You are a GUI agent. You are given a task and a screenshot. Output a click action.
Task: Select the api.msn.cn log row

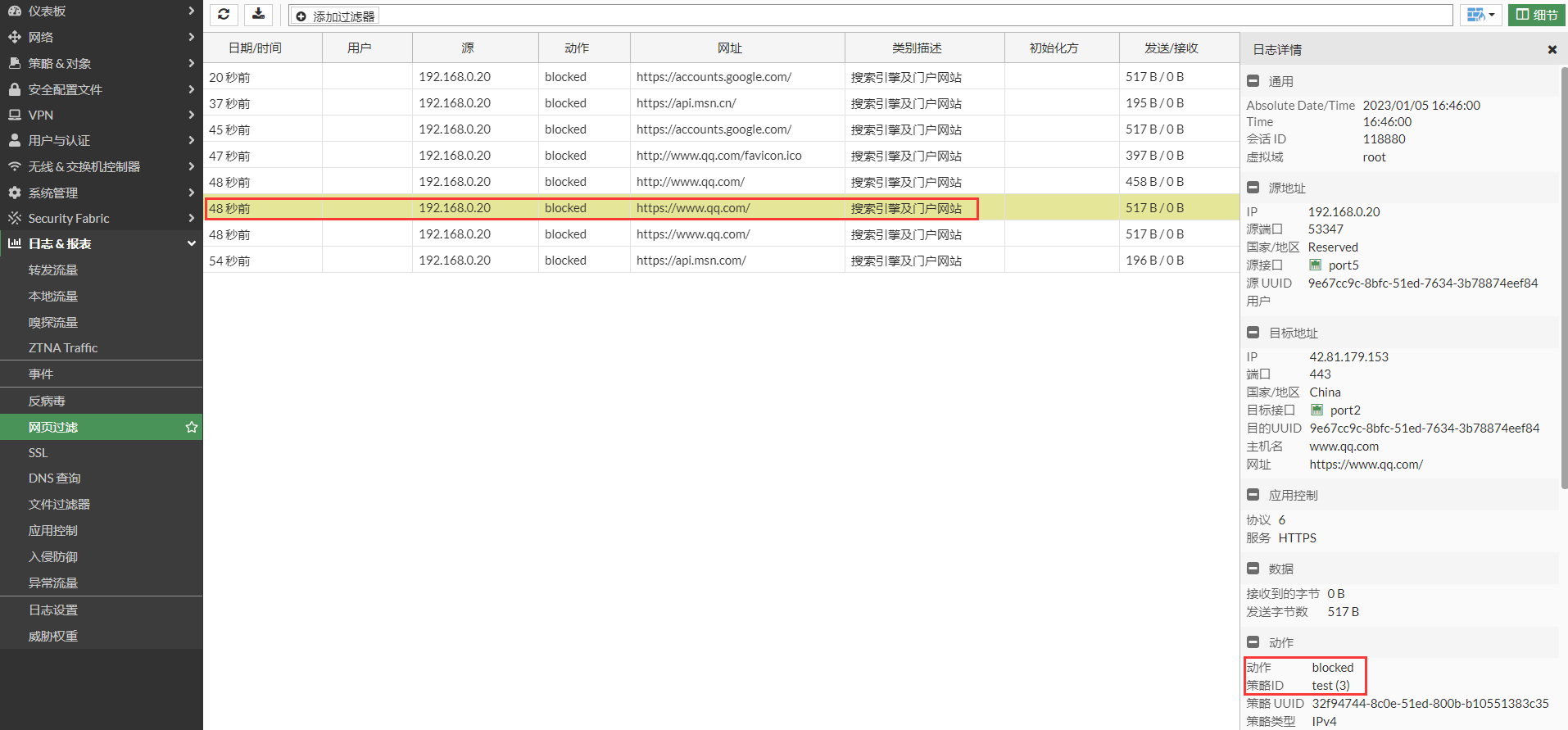click(686, 103)
